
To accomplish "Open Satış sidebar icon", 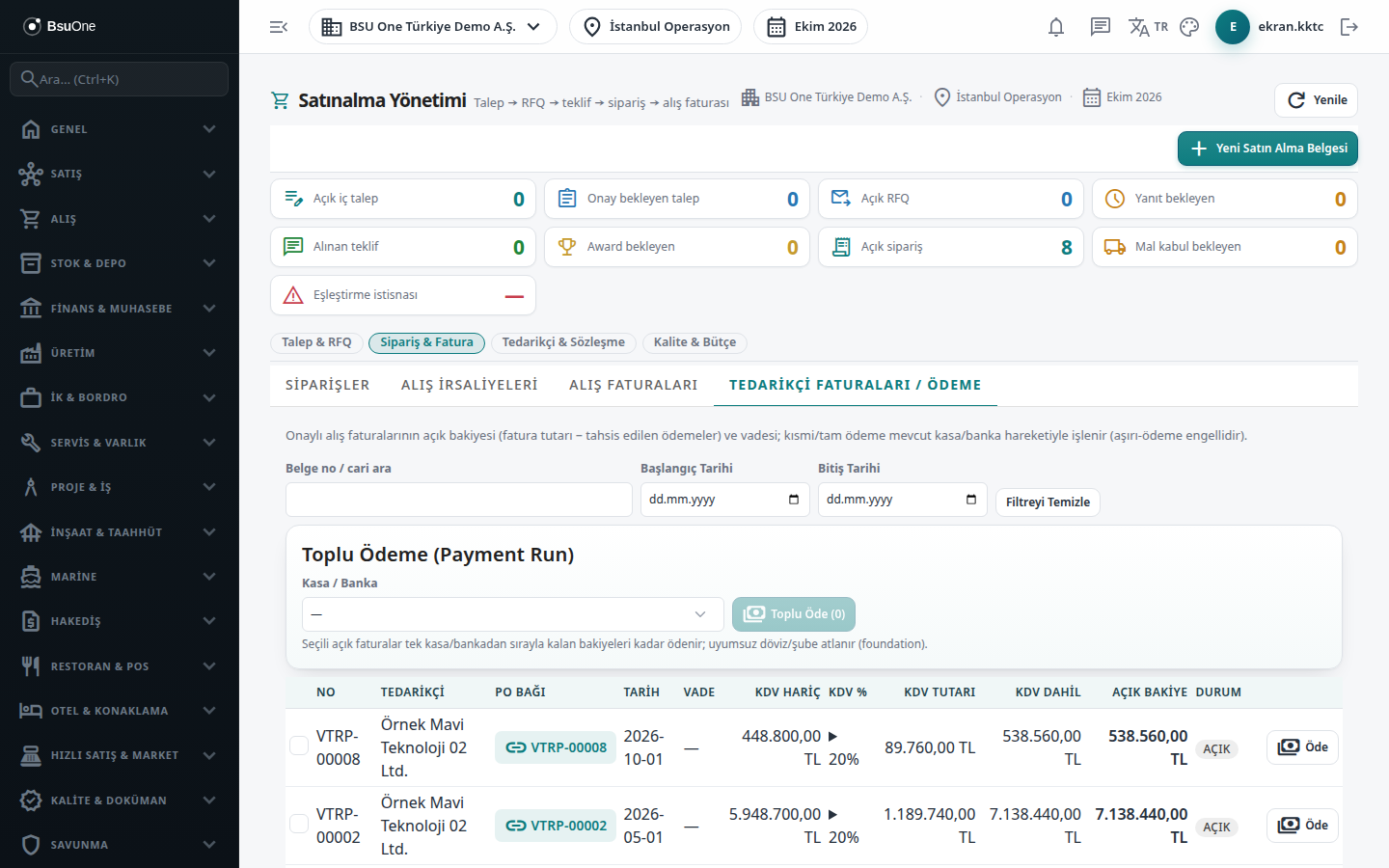I will coord(31,174).
